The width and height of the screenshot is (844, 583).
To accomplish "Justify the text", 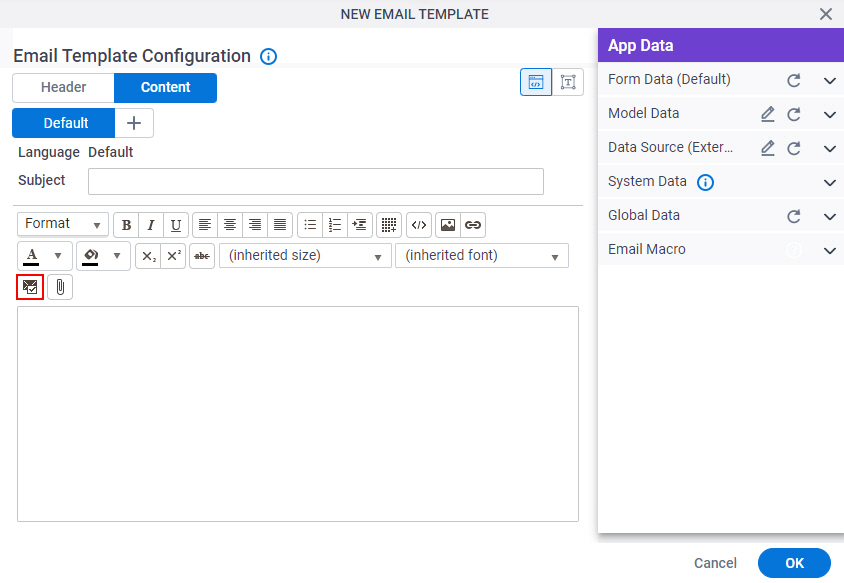I will click(280, 225).
